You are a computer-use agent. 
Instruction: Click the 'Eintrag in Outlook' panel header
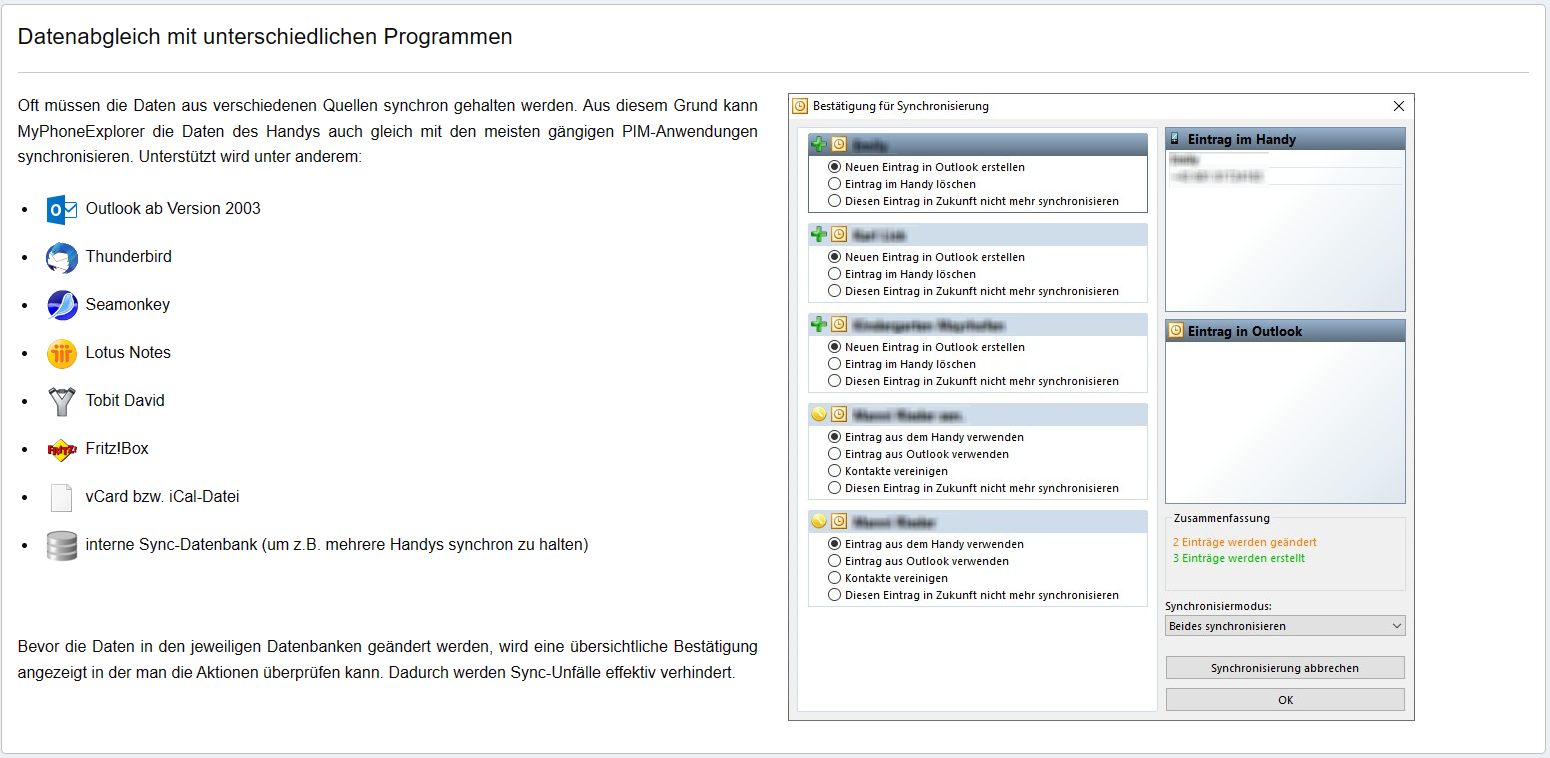(1285, 331)
